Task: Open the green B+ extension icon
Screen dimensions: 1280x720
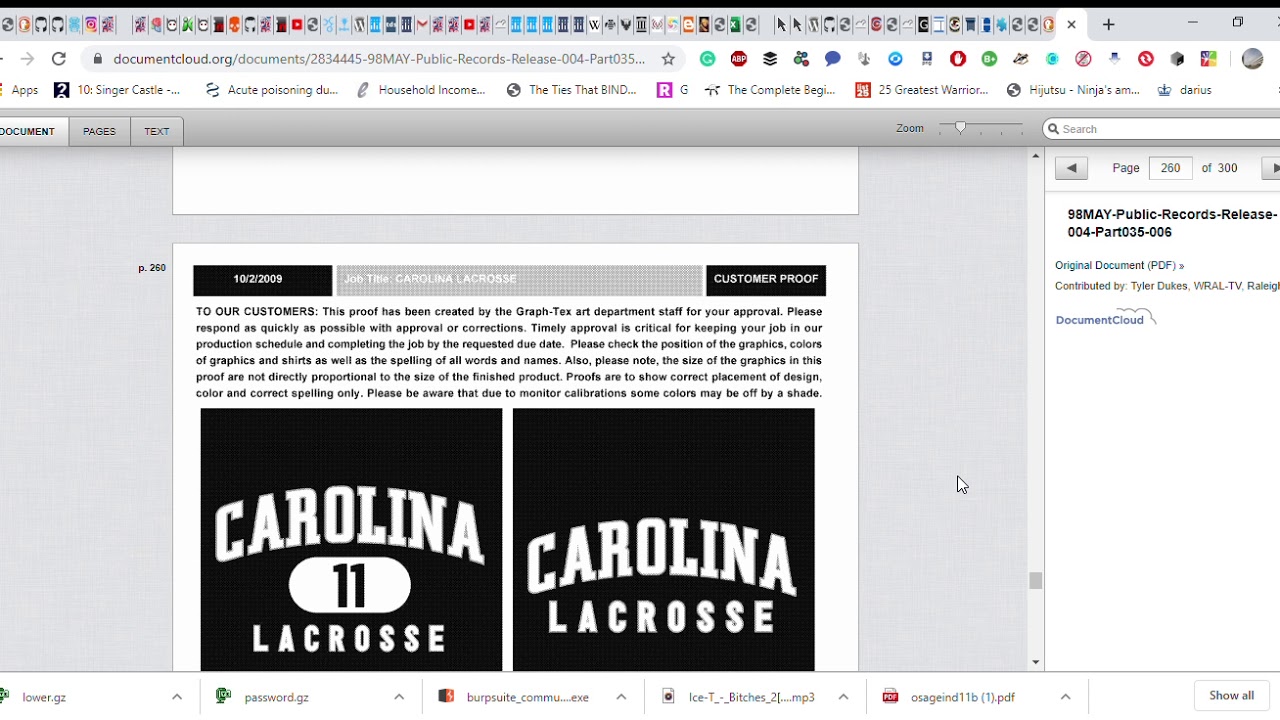Action: pos(989,59)
